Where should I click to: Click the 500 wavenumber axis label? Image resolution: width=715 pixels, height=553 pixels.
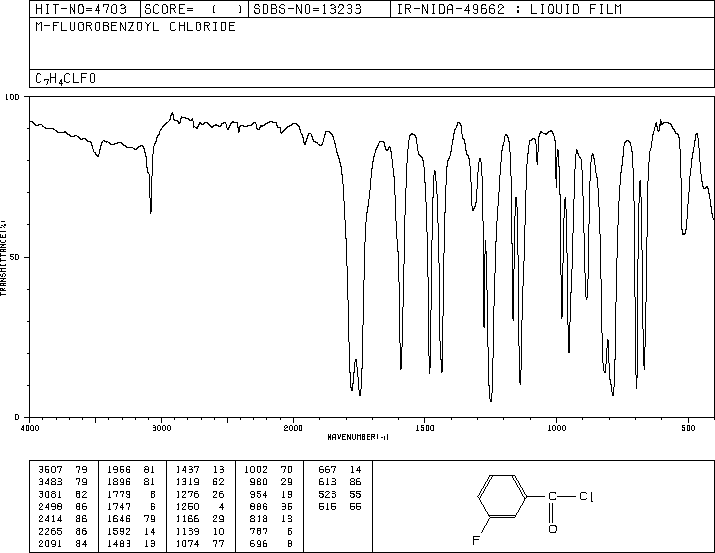[688, 428]
